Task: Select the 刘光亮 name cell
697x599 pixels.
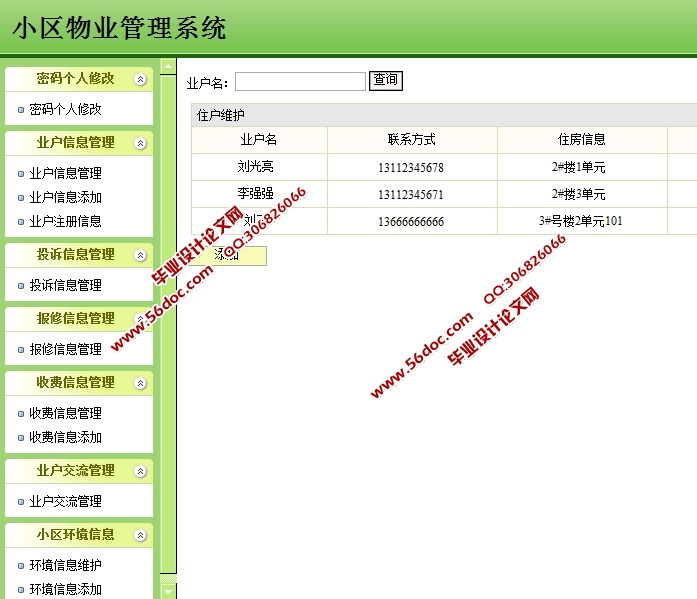Action: tap(259, 167)
